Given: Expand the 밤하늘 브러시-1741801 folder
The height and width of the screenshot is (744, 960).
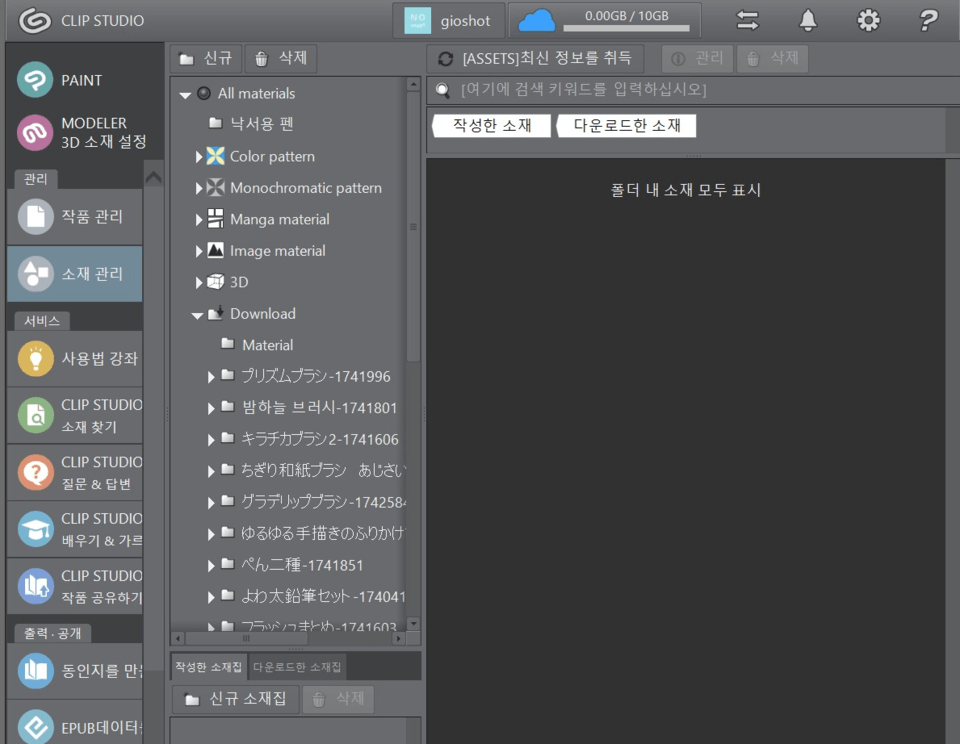Looking at the screenshot, I should [211, 408].
